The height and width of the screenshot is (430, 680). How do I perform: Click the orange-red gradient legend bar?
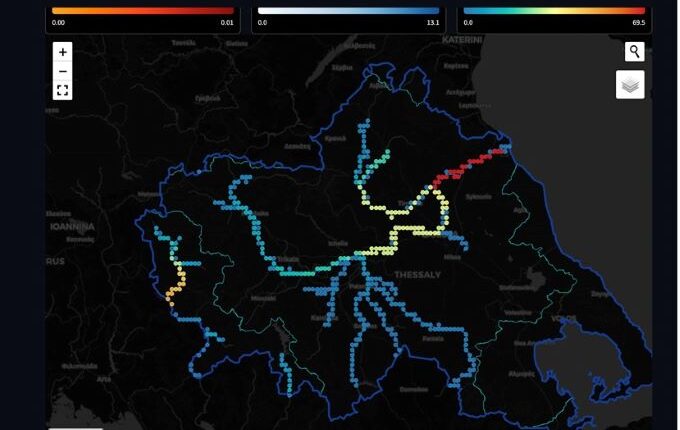pos(143,11)
